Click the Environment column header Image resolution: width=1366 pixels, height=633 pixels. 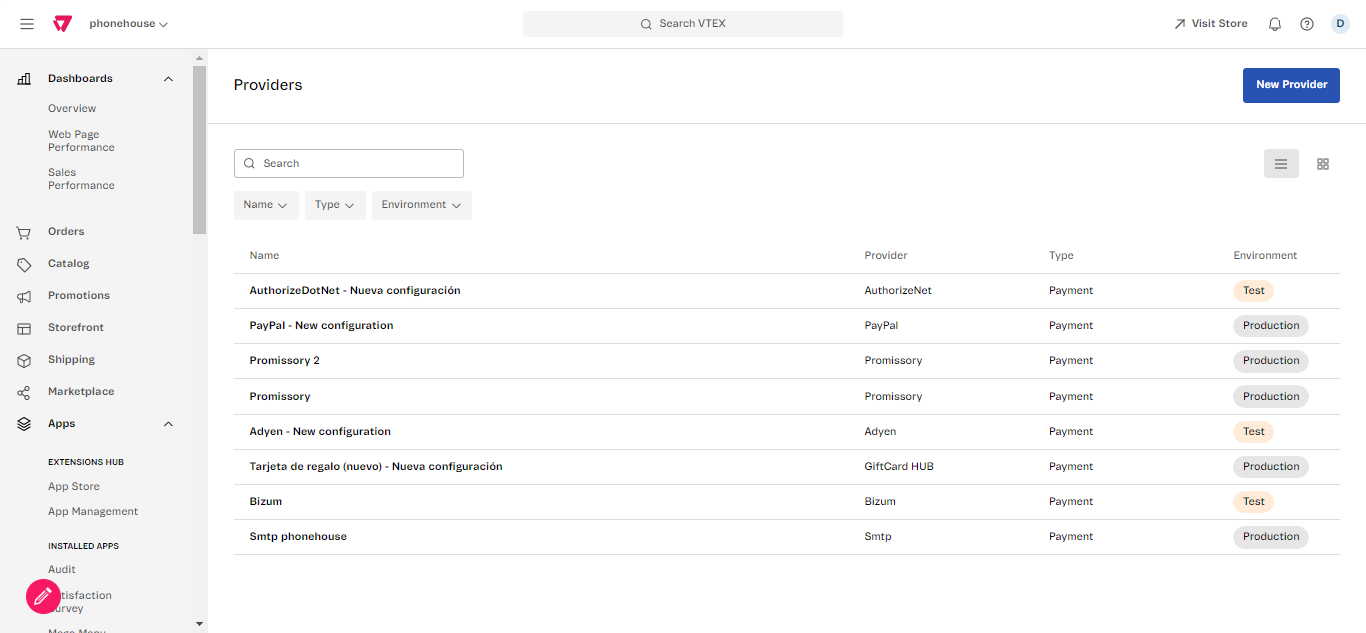[1265, 256]
